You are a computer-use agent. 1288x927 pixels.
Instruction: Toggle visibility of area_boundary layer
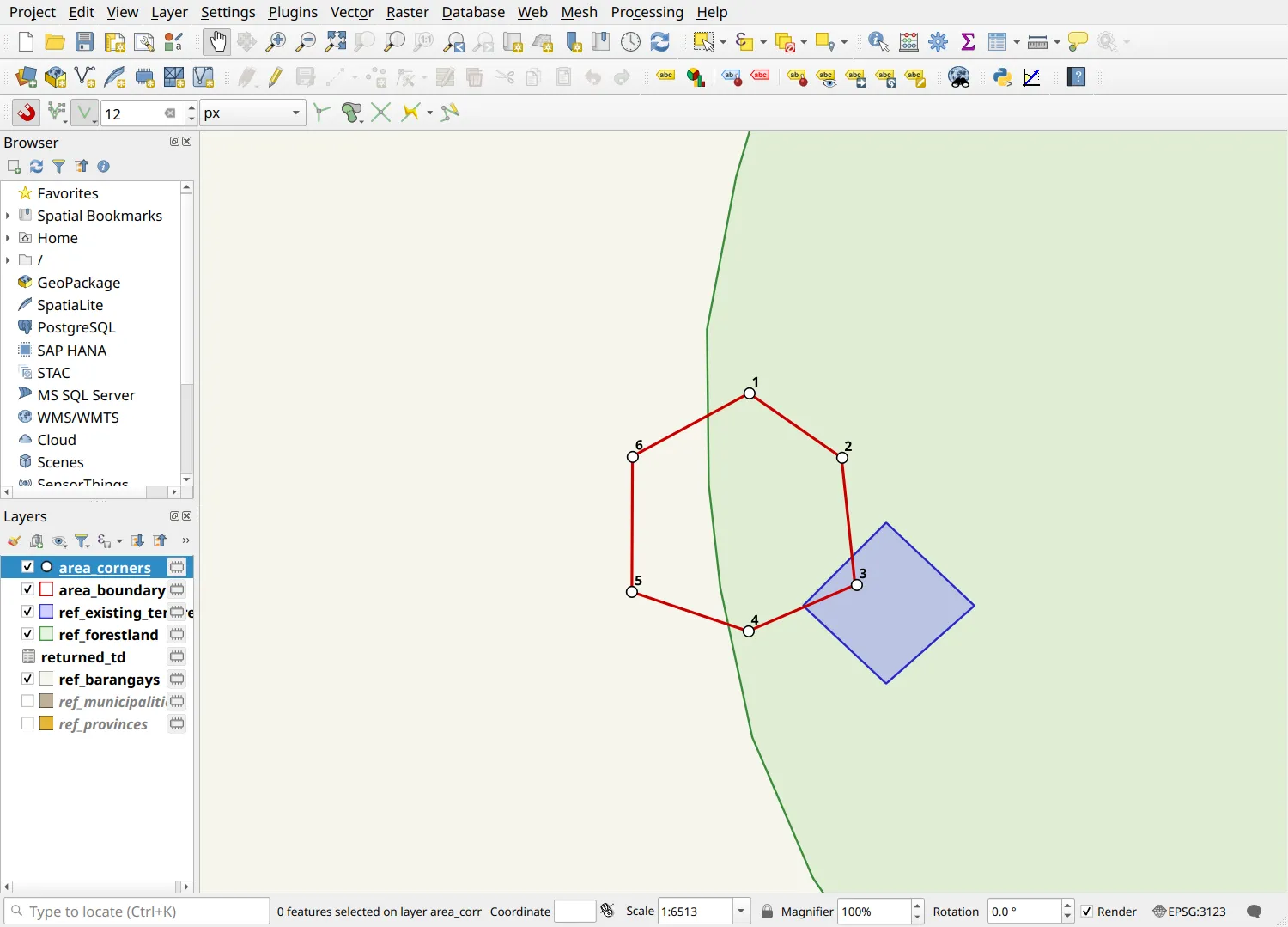click(27, 589)
